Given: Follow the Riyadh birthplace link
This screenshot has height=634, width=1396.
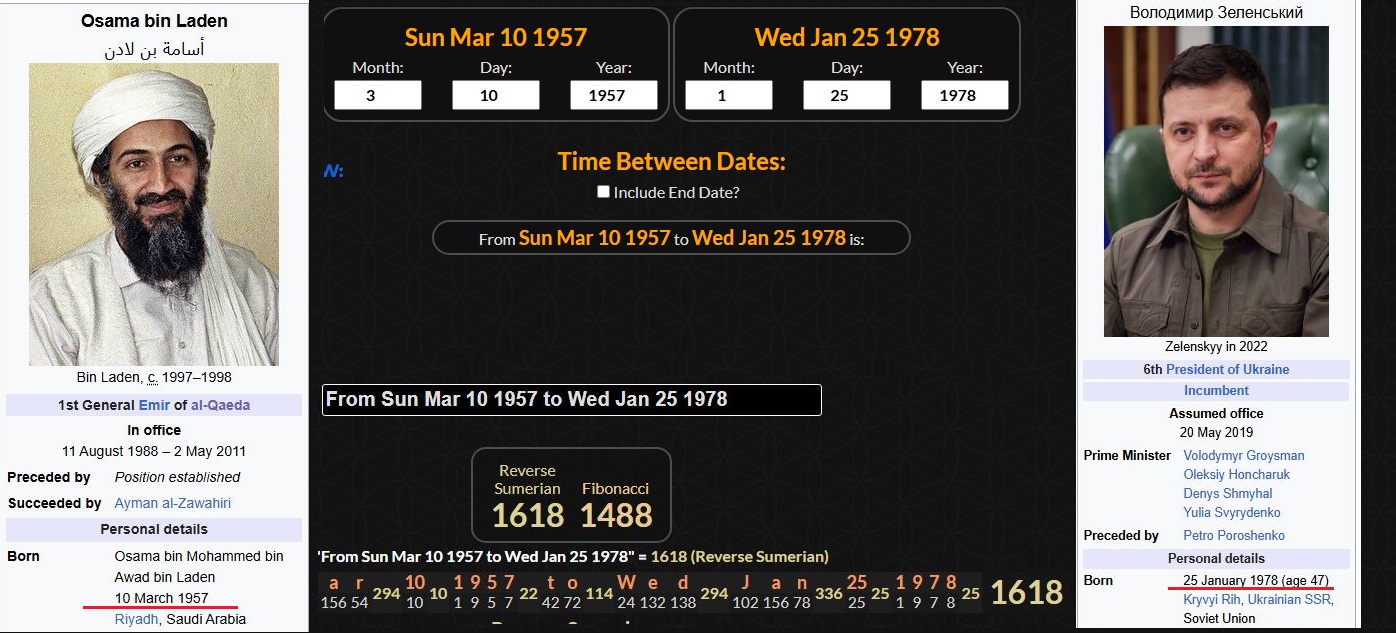Looking at the screenshot, I should point(136,619).
